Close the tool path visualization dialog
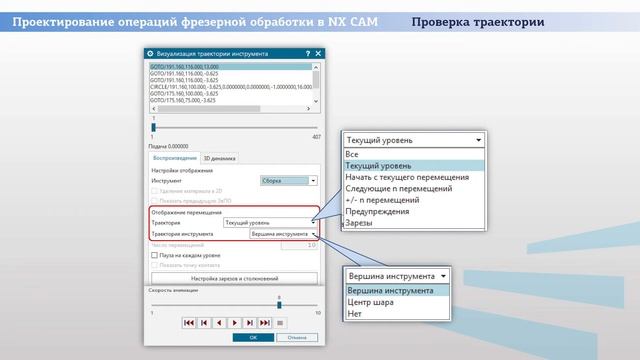 (x=318, y=53)
